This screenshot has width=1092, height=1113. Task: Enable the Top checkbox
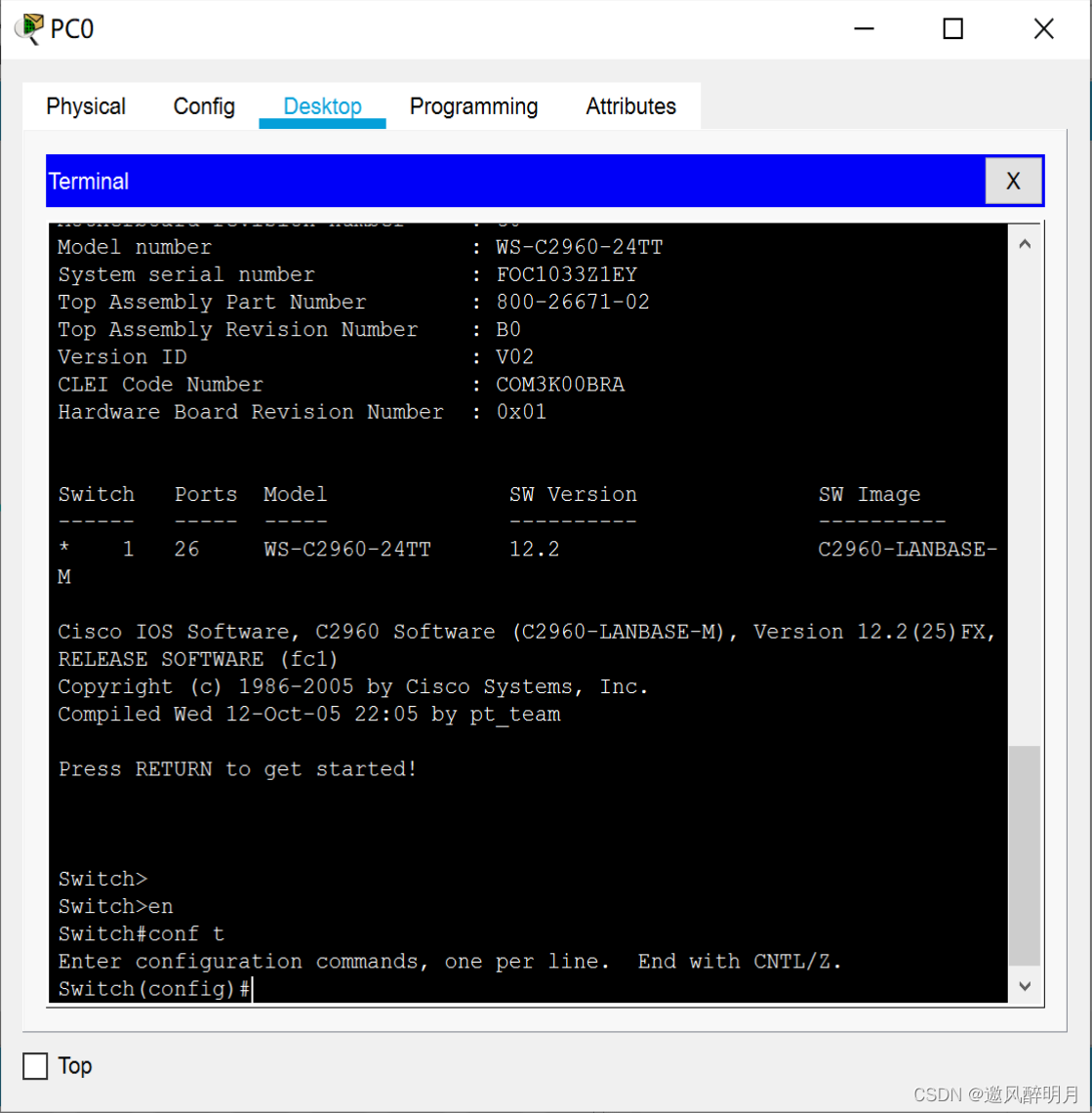coord(35,1066)
